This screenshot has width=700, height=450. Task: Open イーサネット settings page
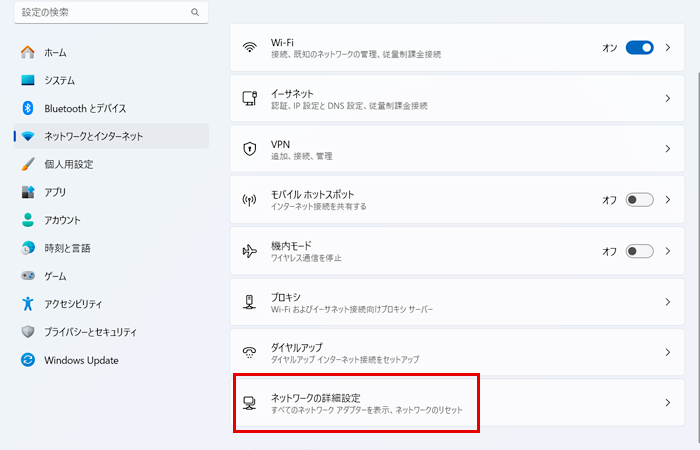[457, 98]
